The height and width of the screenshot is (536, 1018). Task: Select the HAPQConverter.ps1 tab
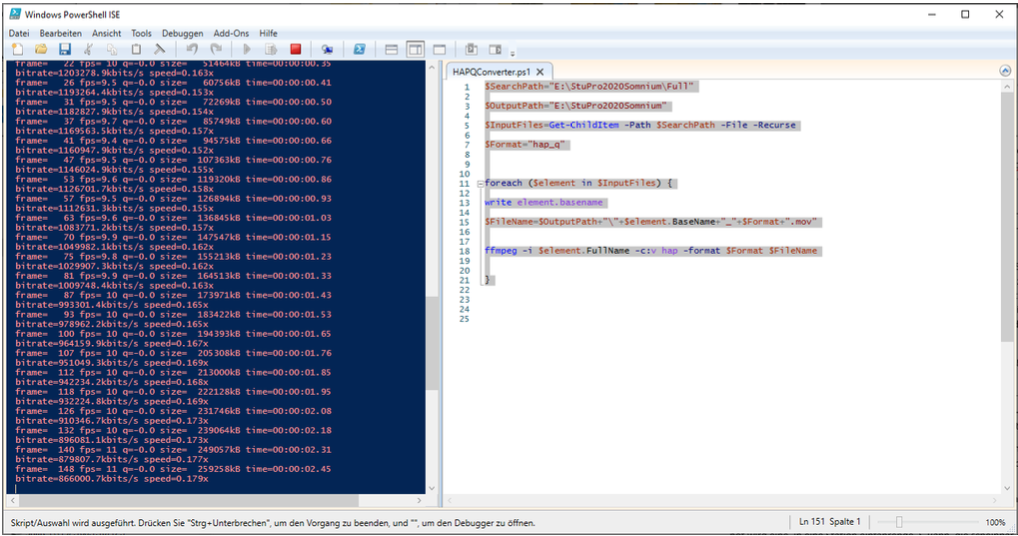(491, 72)
